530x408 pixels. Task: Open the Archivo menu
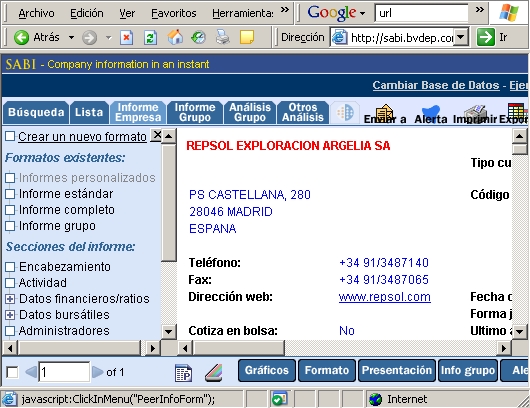point(37,13)
